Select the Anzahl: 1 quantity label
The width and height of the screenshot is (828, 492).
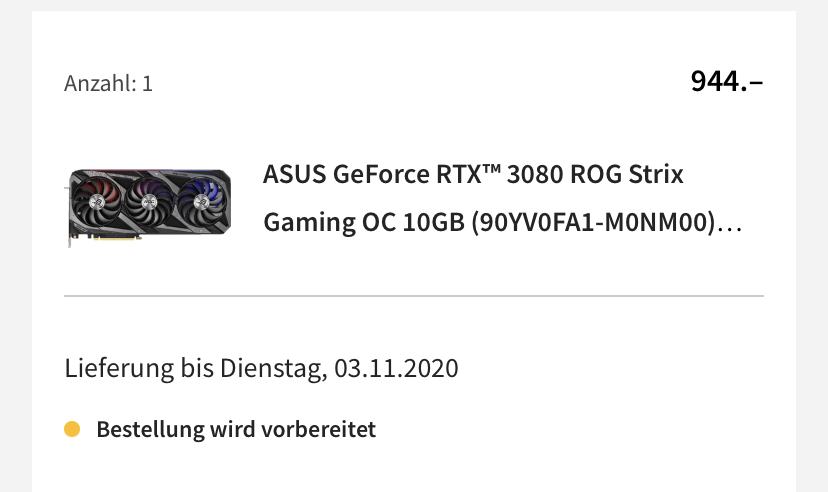click(108, 83)
